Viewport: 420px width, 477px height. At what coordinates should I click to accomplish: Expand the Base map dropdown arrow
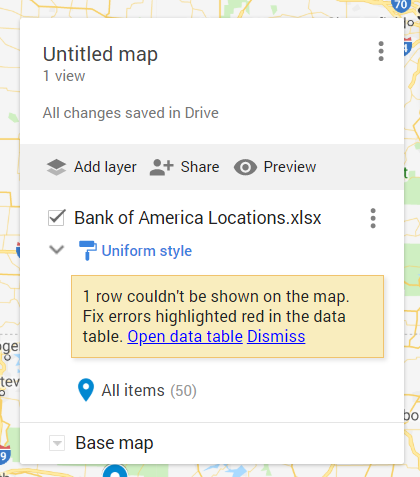point(57,443)
